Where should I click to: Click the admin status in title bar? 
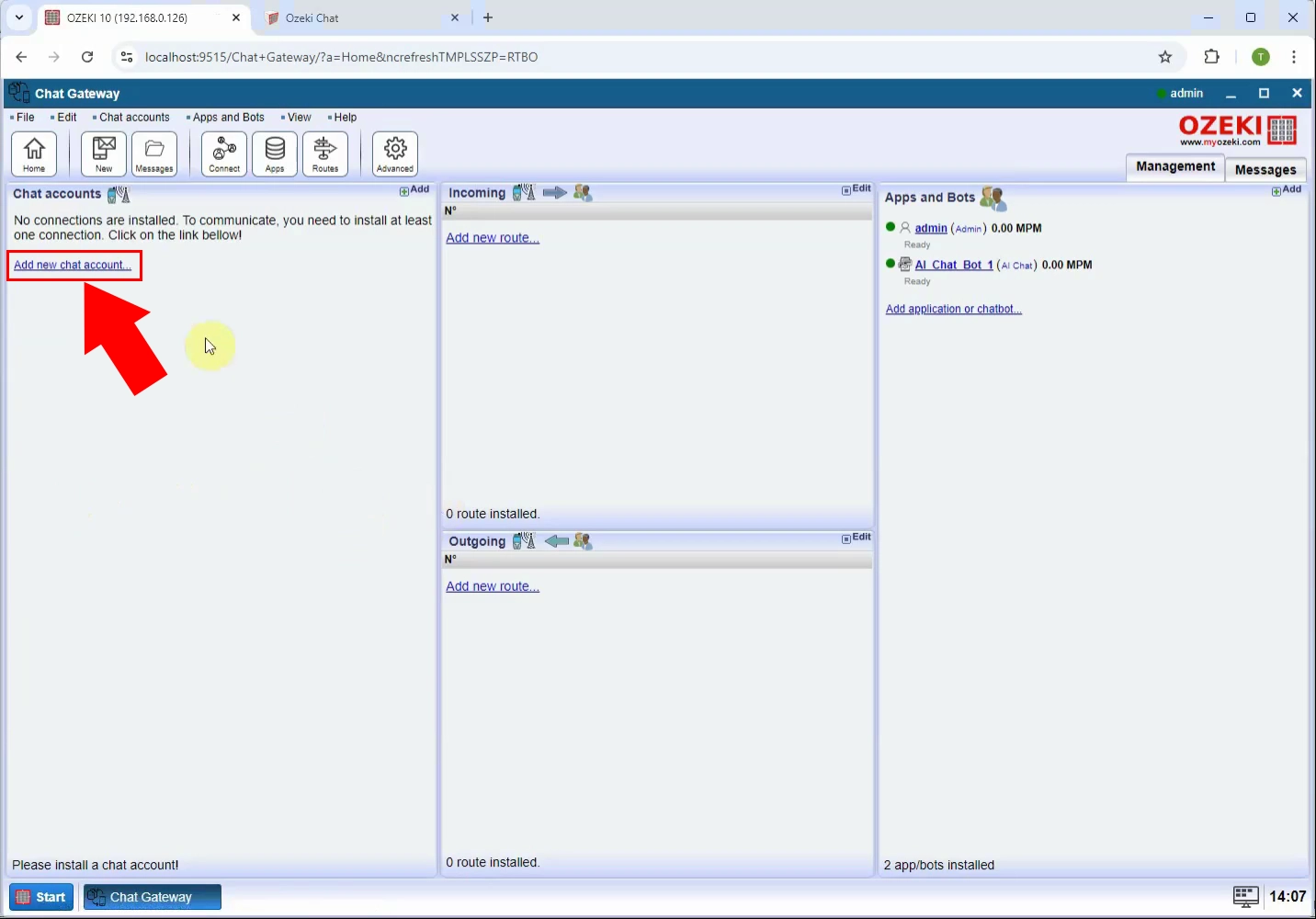click(1180, 93)
